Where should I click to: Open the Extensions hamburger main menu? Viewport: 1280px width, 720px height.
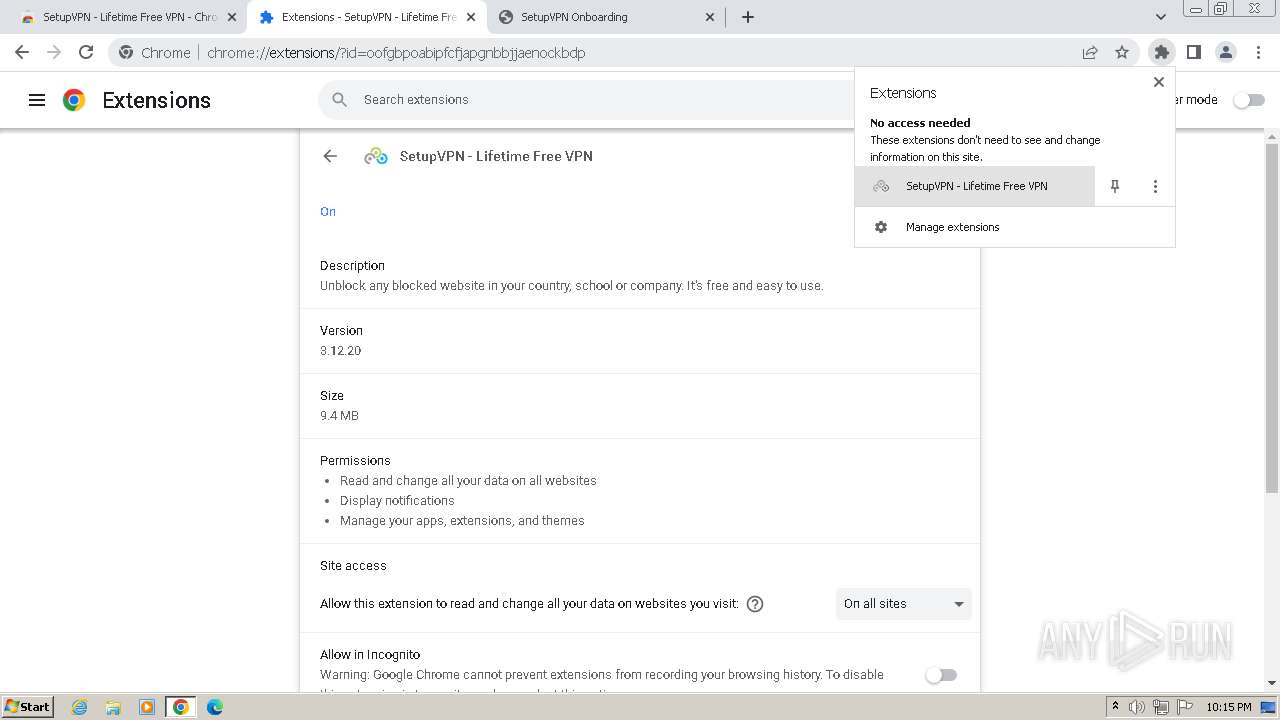click(x=37, y=100)
